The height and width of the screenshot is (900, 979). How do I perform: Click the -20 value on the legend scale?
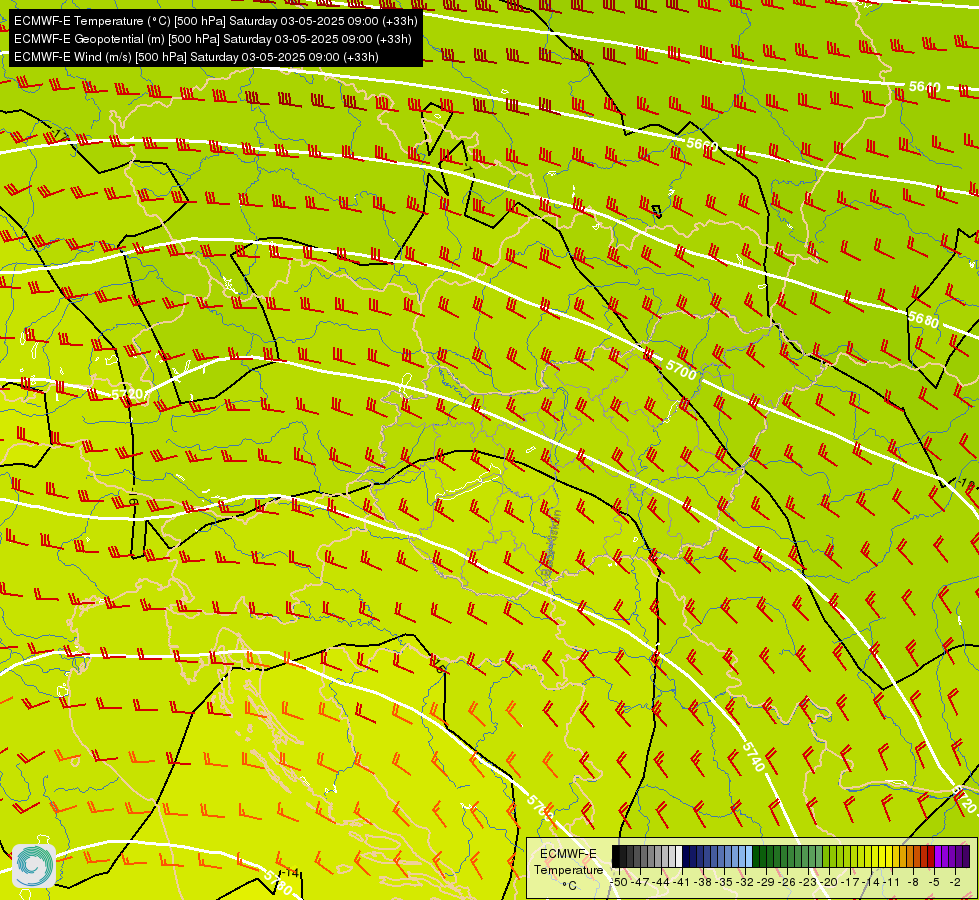[x=829, y=882]
